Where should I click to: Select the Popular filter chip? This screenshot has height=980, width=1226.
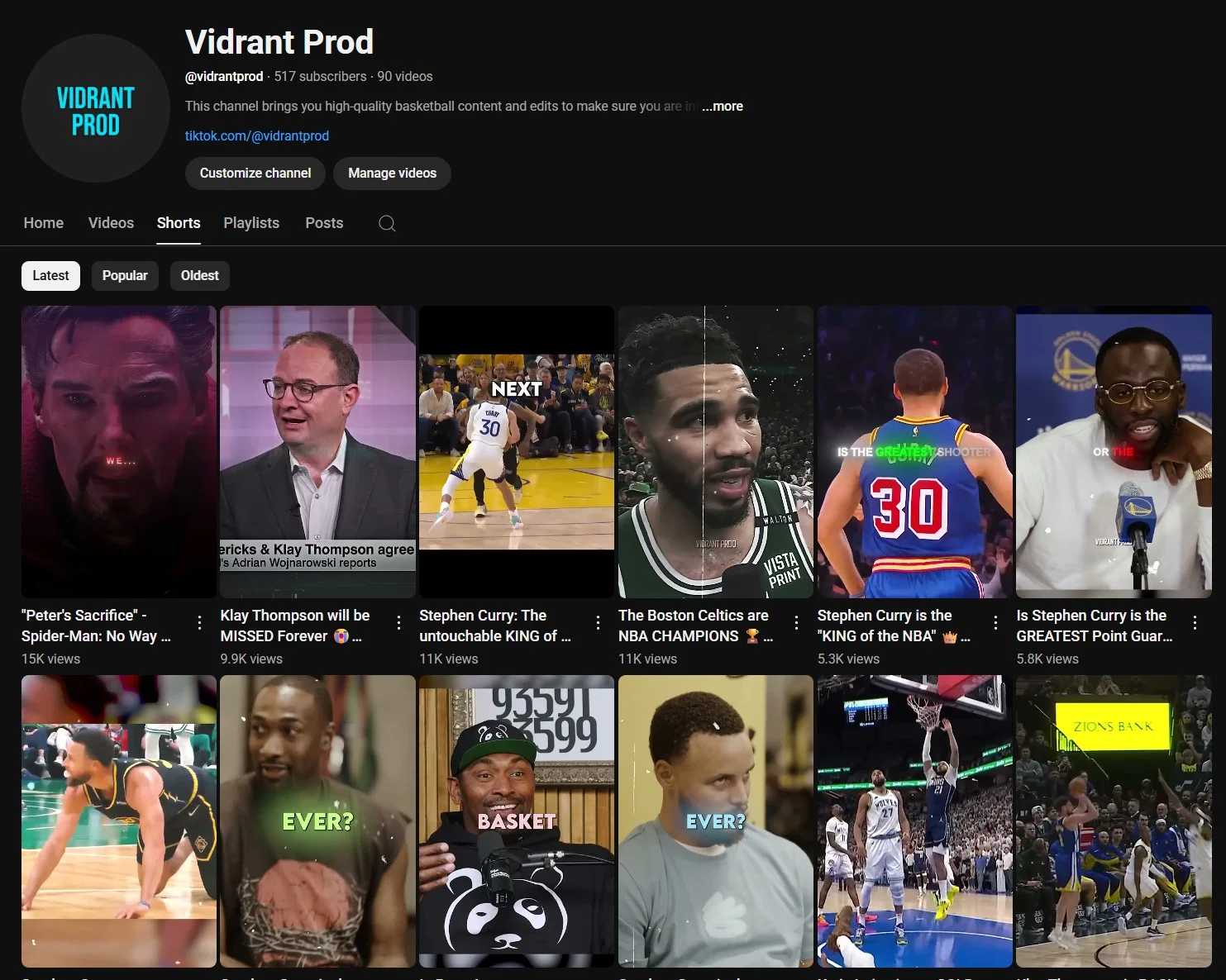coord(125,275)
